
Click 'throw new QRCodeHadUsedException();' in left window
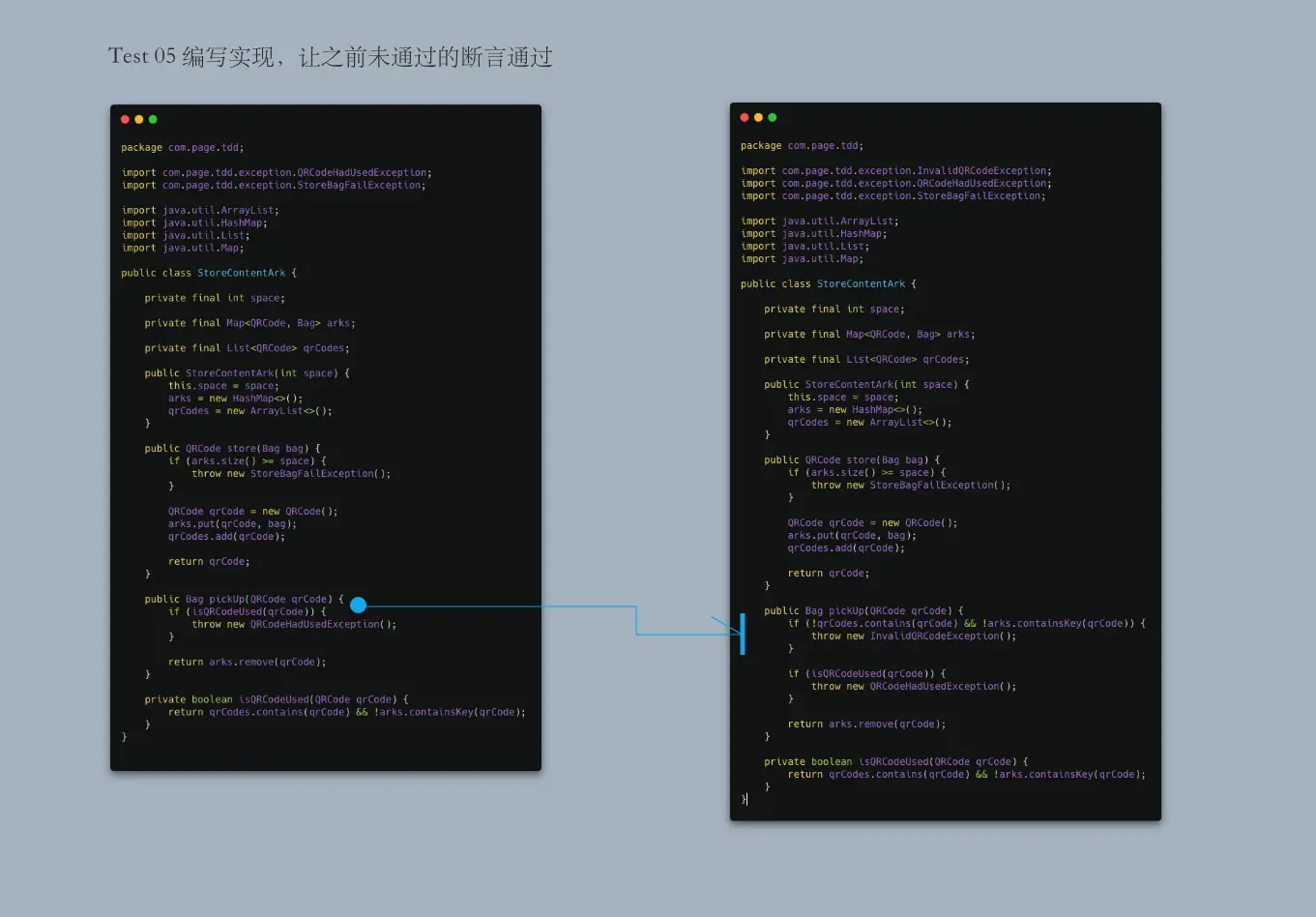point(294,625)
